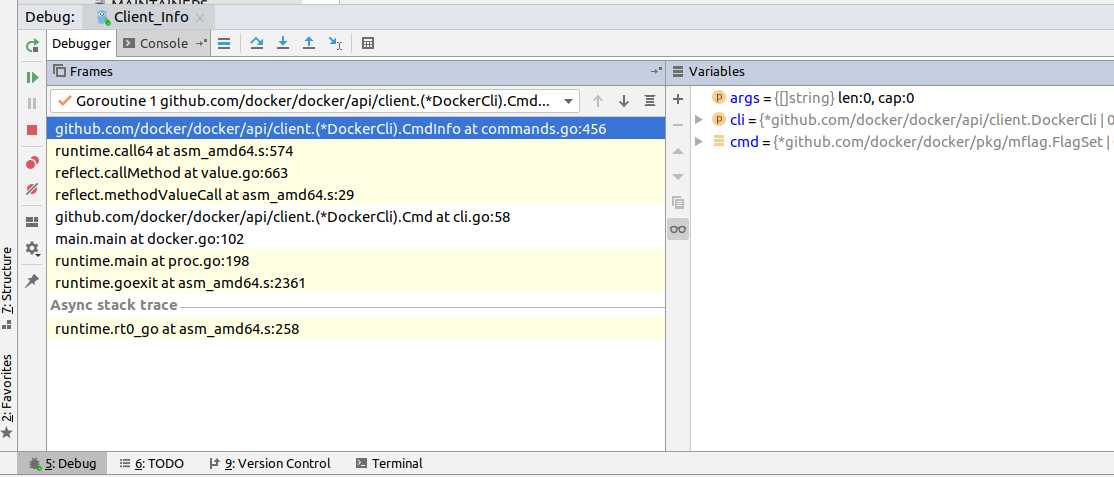Select the args variable row
The height and width of the screenshot is (477, 1114).
coord(902,98)
